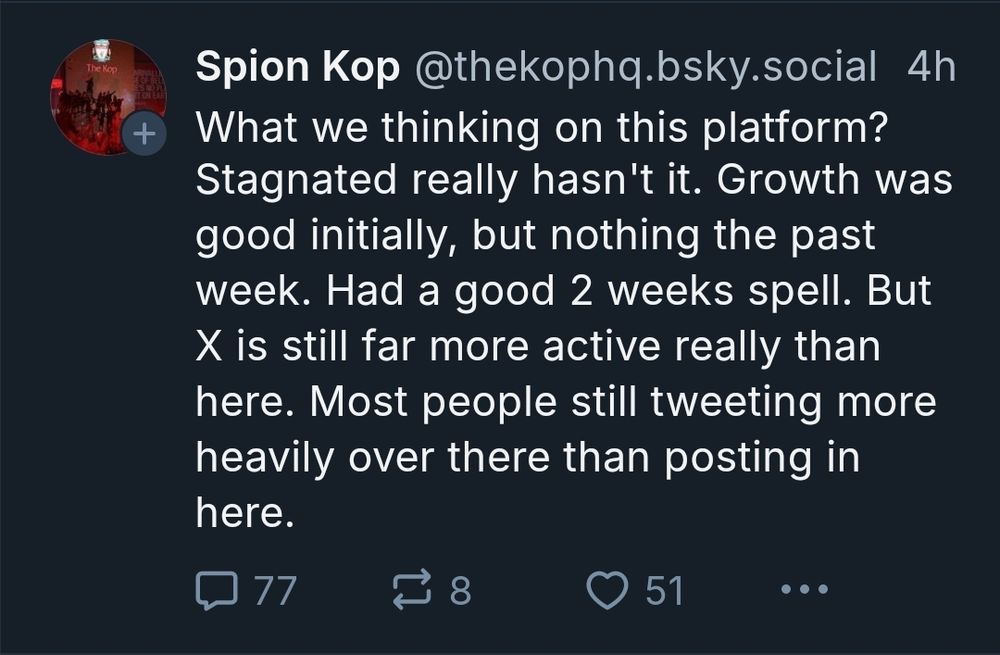Open the Spion Kop profile avatar

(105, 95)
